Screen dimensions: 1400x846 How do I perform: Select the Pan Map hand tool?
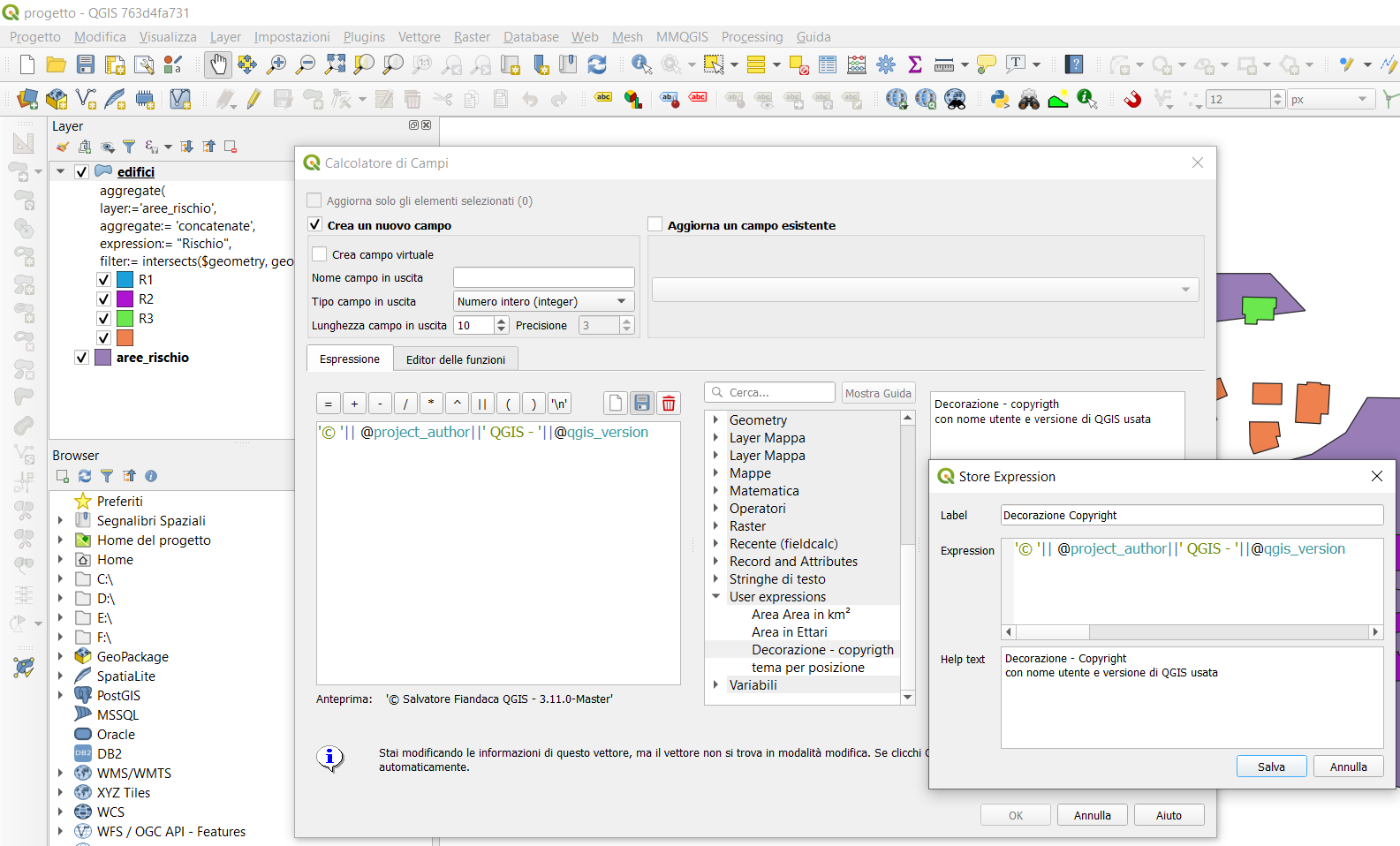point(217,64)
